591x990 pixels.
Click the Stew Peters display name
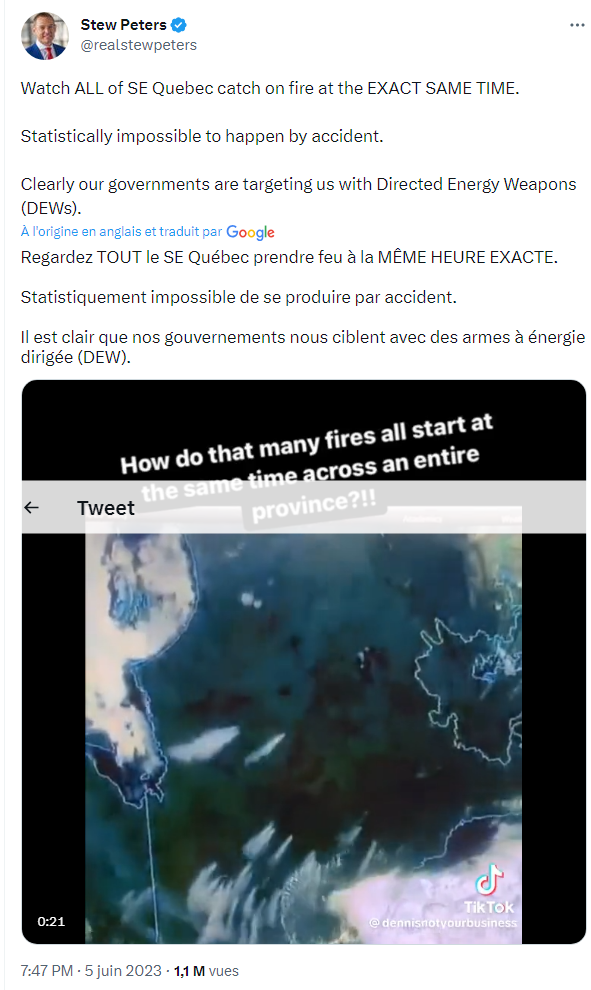click(124, 25)
